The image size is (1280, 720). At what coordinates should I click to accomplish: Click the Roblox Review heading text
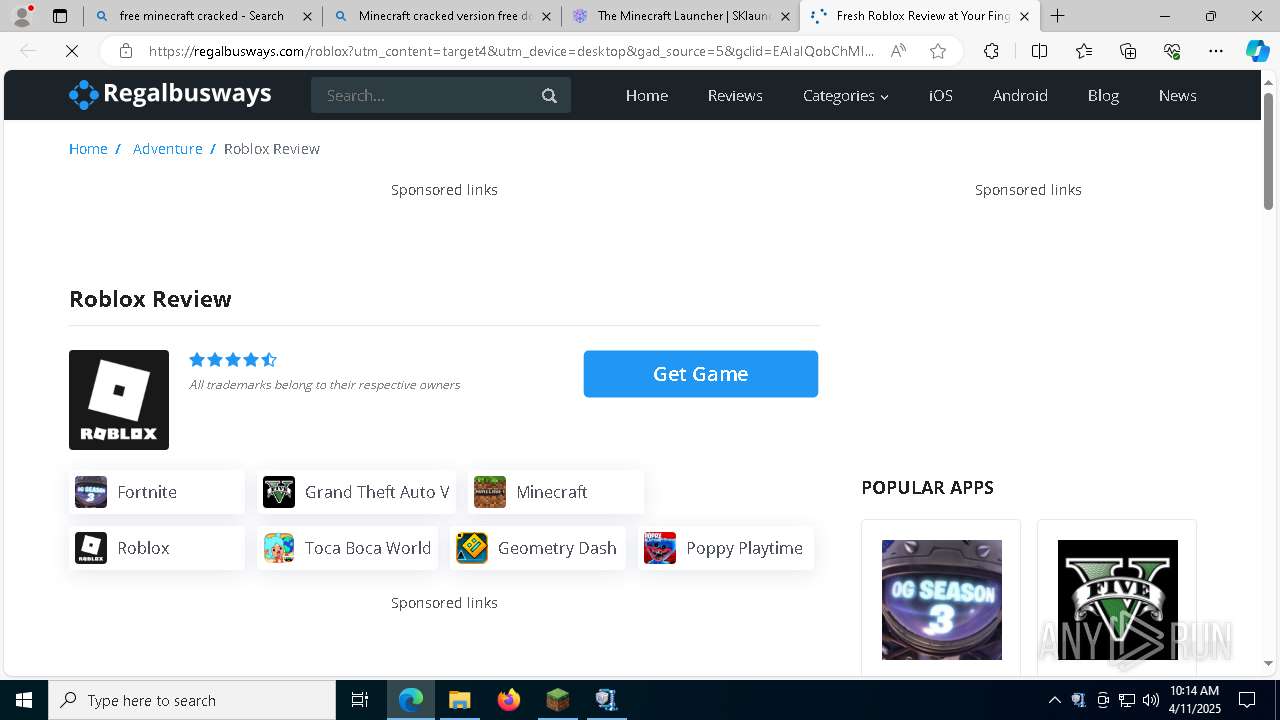coord(150,299)
